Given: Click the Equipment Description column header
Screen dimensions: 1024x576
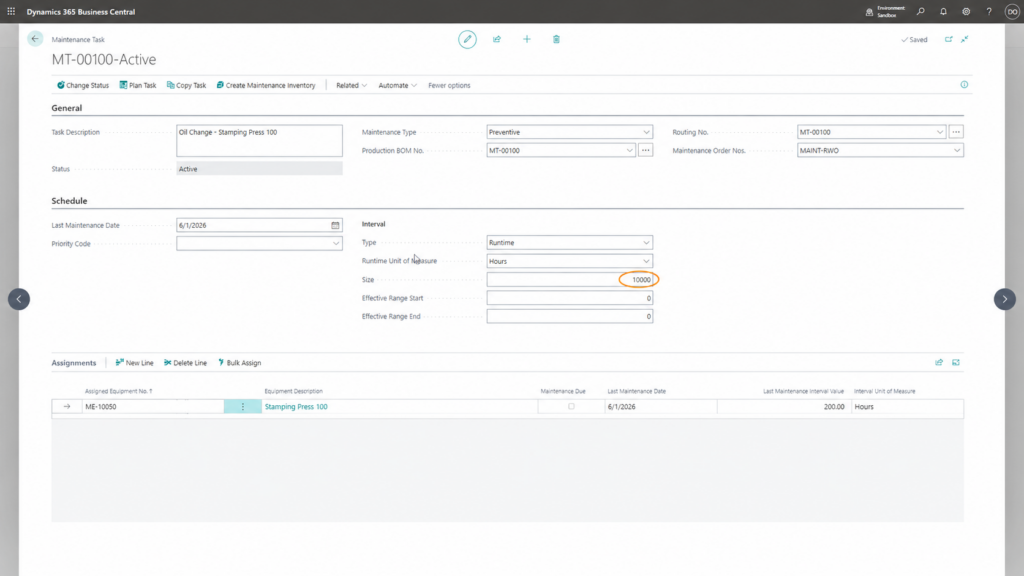Looking at the screenshot, I should pos(293,391).
